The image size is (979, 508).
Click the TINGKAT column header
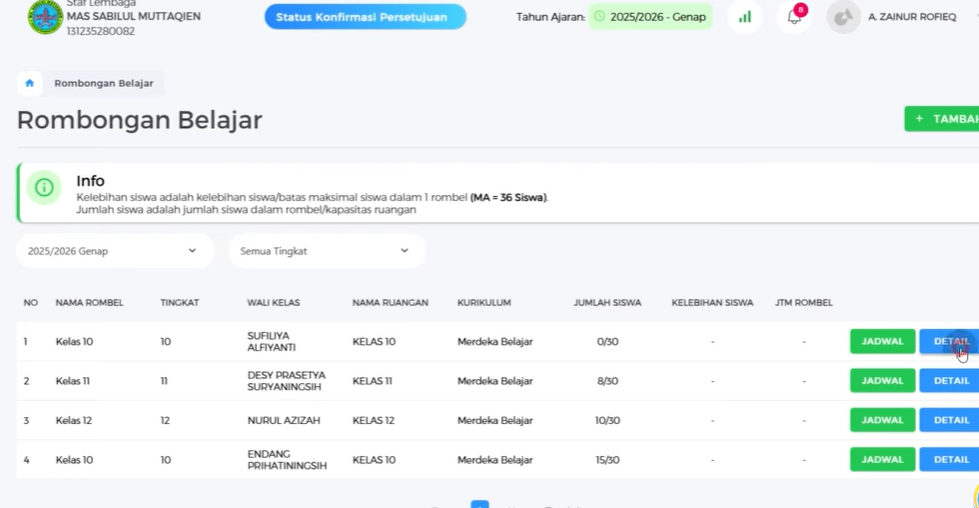[x=180, y=303]
